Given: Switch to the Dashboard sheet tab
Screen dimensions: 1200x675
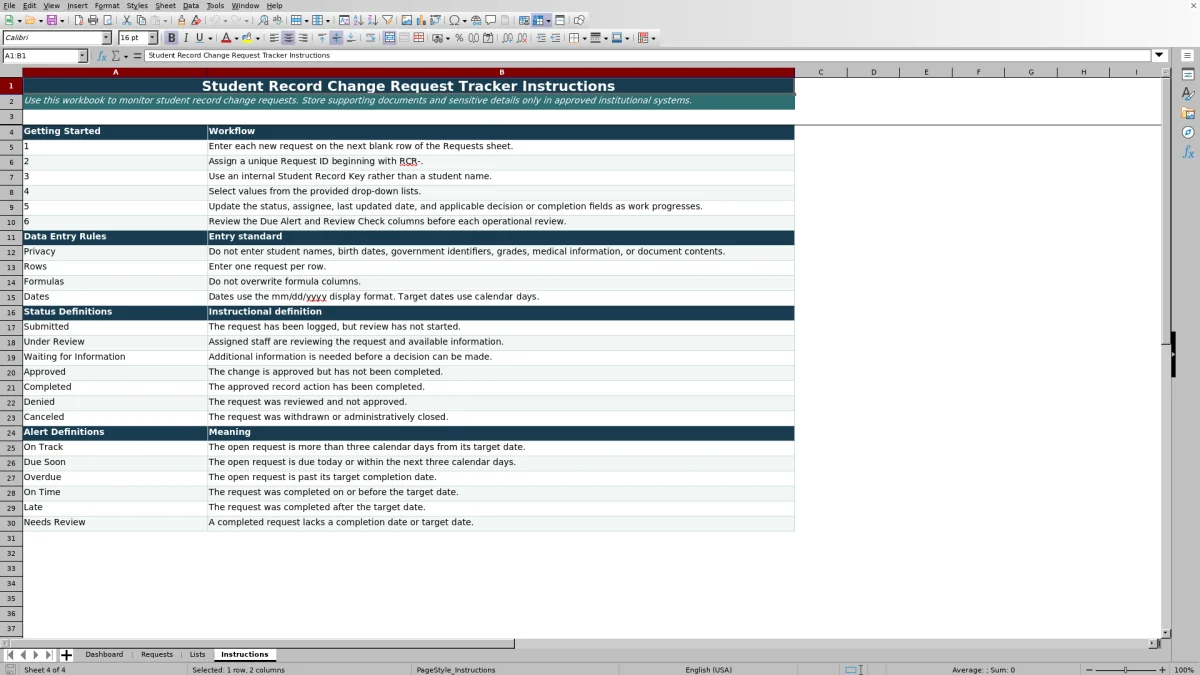Looking at the screenshot, I should (x=104, y=655).
